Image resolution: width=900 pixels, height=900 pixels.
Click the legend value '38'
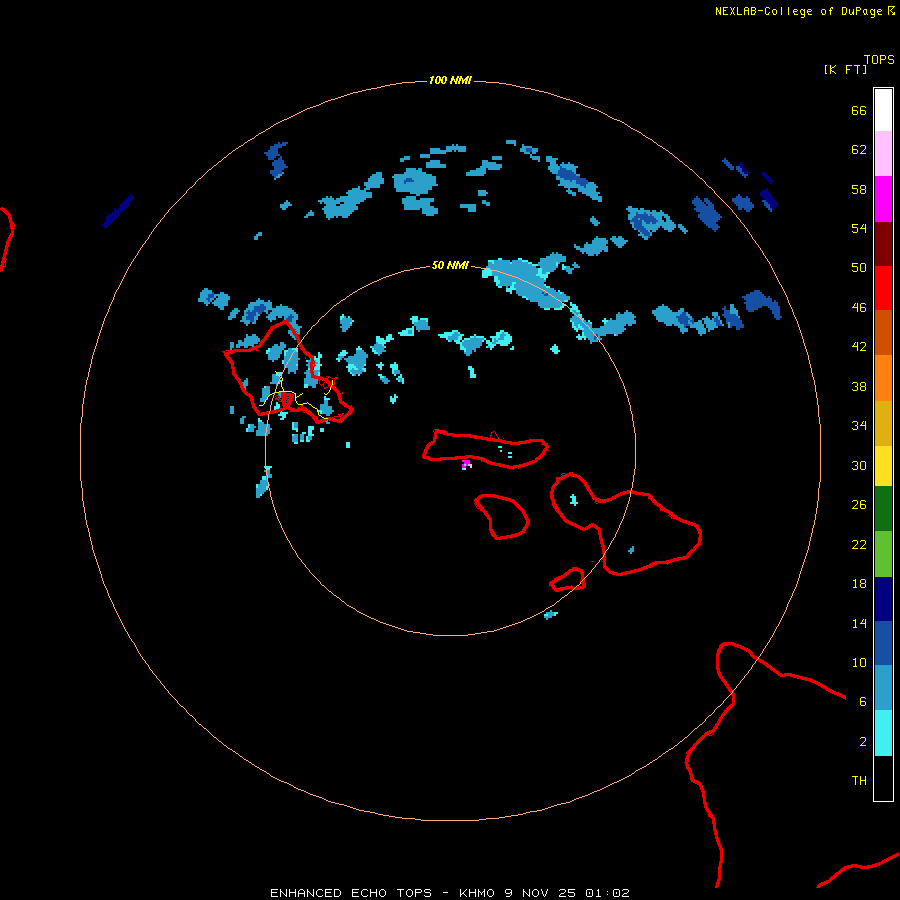tap(859, 386)
